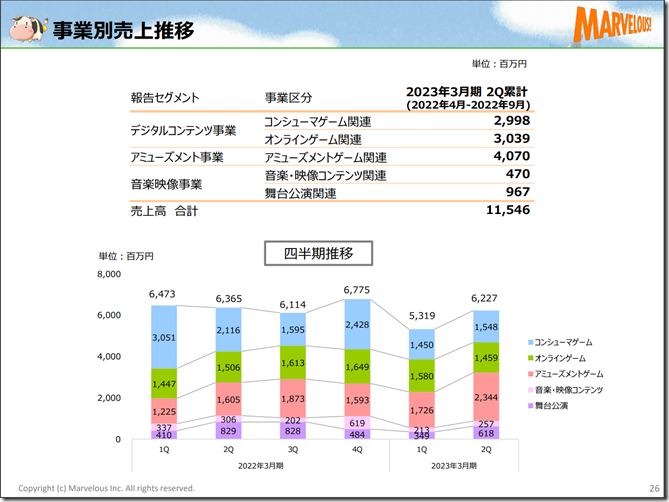Viewport: 669px width, 502px height.
Task: Click the 6,775 bar total label
Action: point(357,290)
